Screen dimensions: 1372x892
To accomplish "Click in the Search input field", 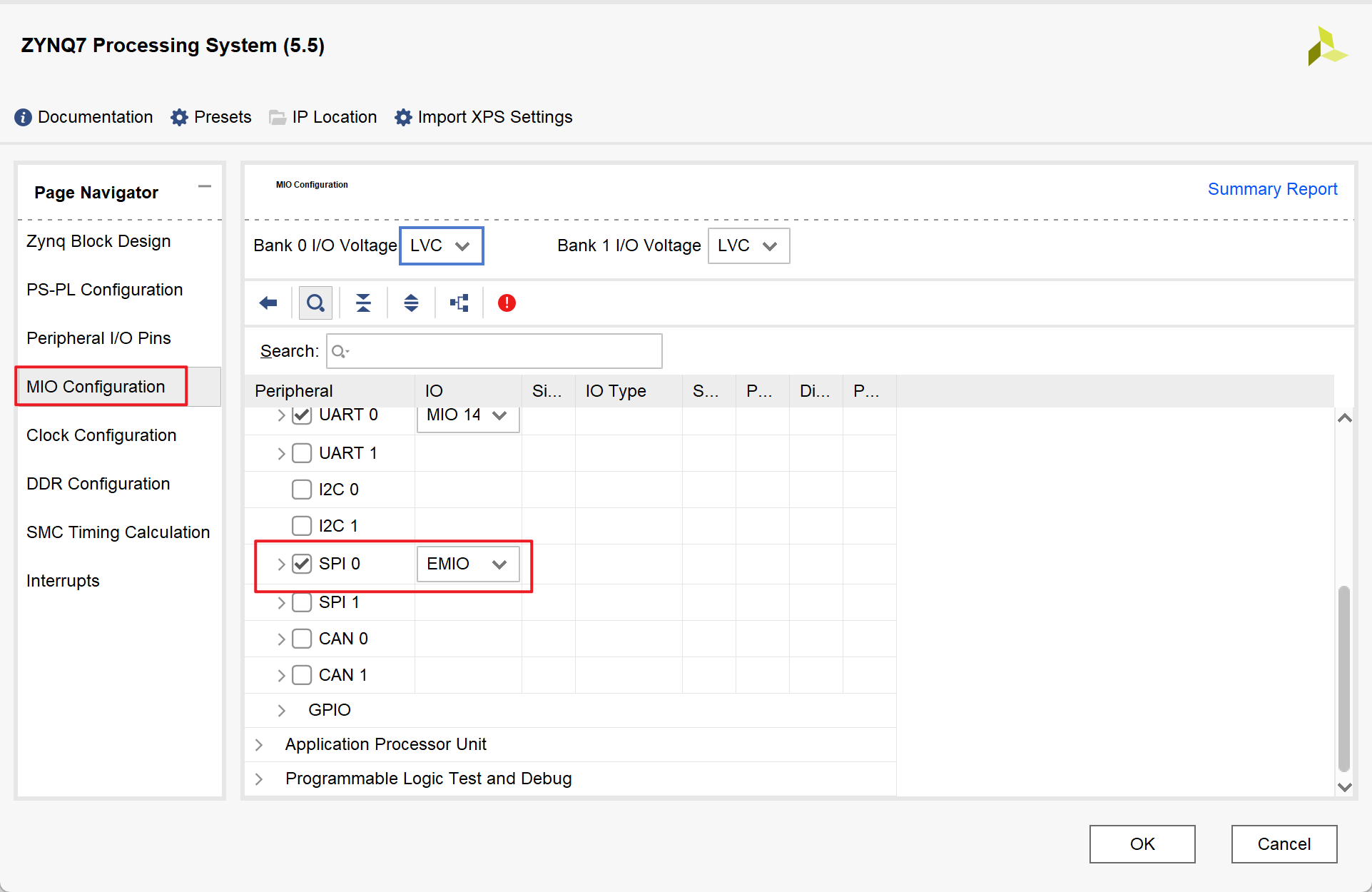I will pyautogui.click(x=494, y=351).
